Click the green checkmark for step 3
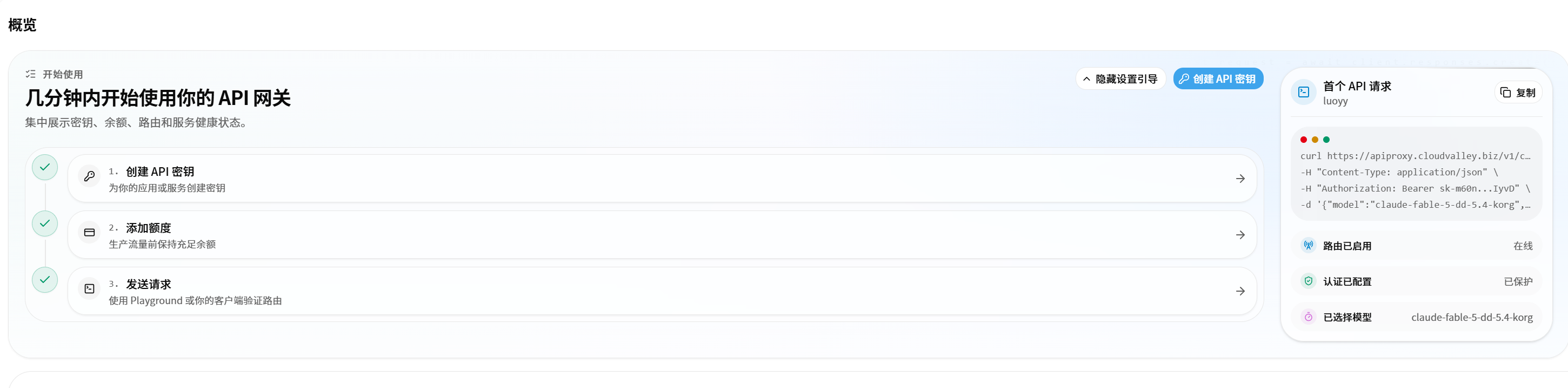Image resolution: width=1568 pixels, height=388 pixels. (x=45, y=280)
